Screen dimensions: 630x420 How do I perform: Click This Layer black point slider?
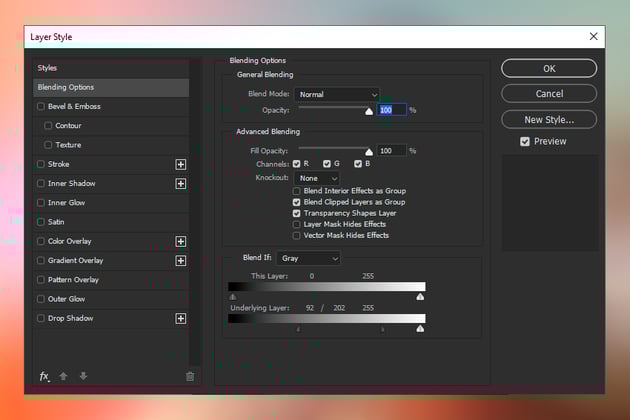click(x=233, y=297)
